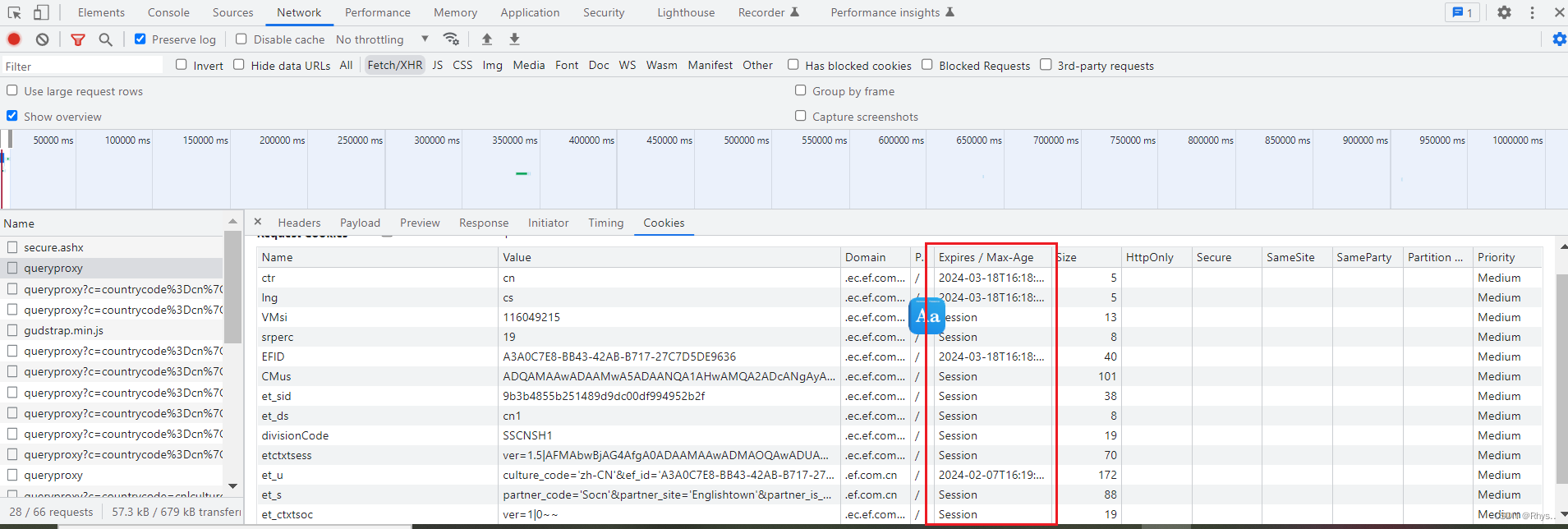The height and width of the screenshot is (529, 1568).
Task: Clear the network log
Action: (42, 39)
